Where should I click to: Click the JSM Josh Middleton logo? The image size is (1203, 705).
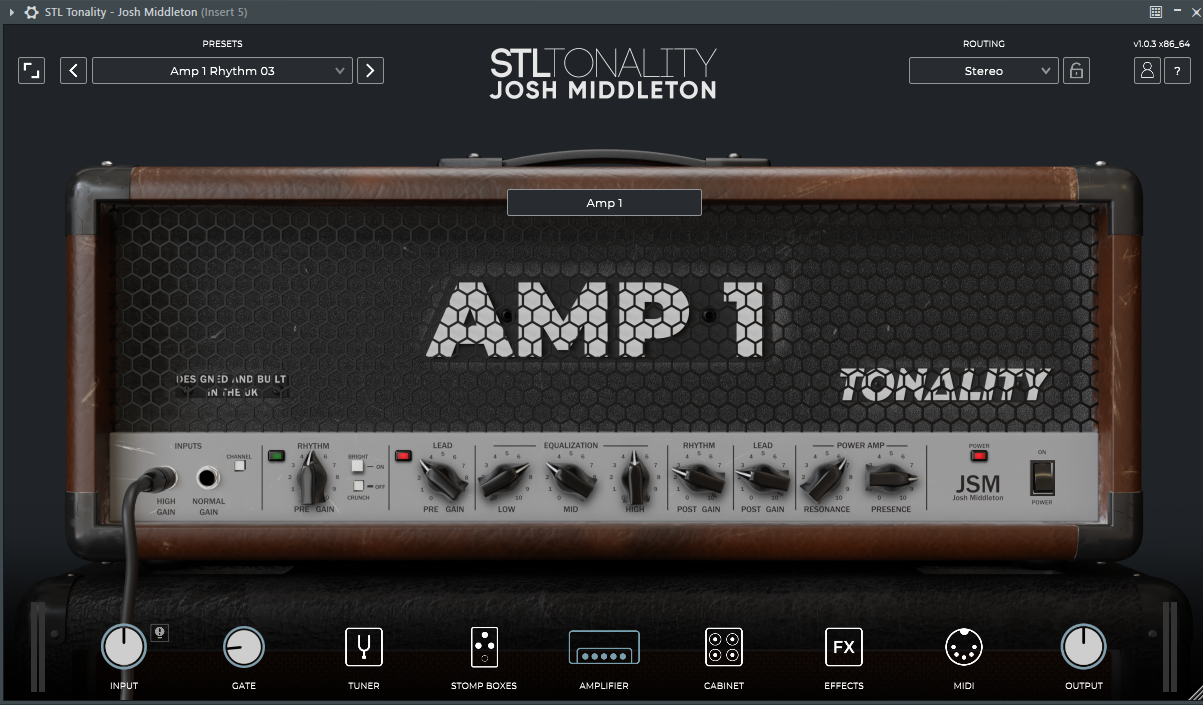click(x=977, y=488)
